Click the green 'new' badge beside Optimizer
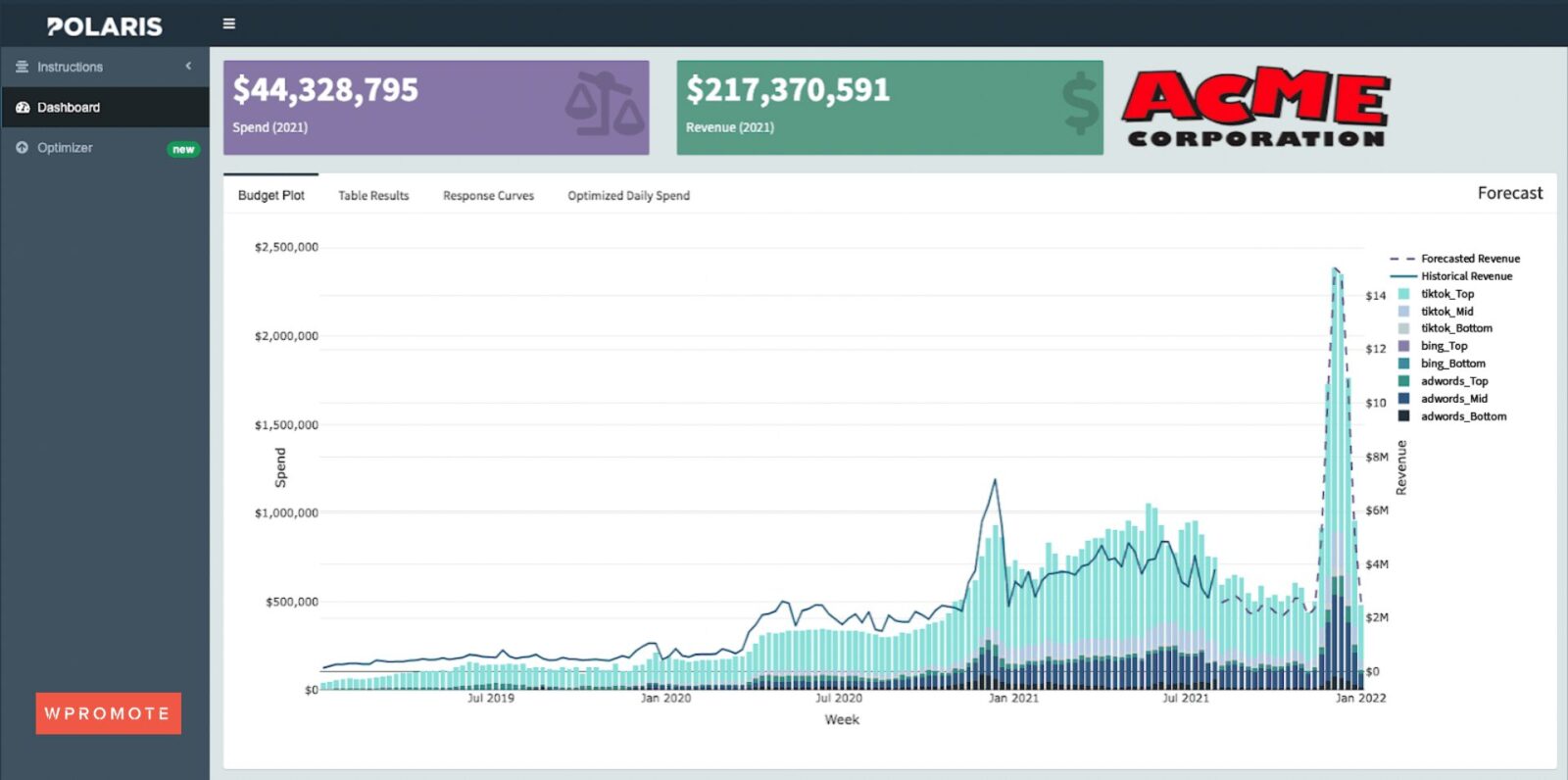1568x780 pixels. (183, 149)
